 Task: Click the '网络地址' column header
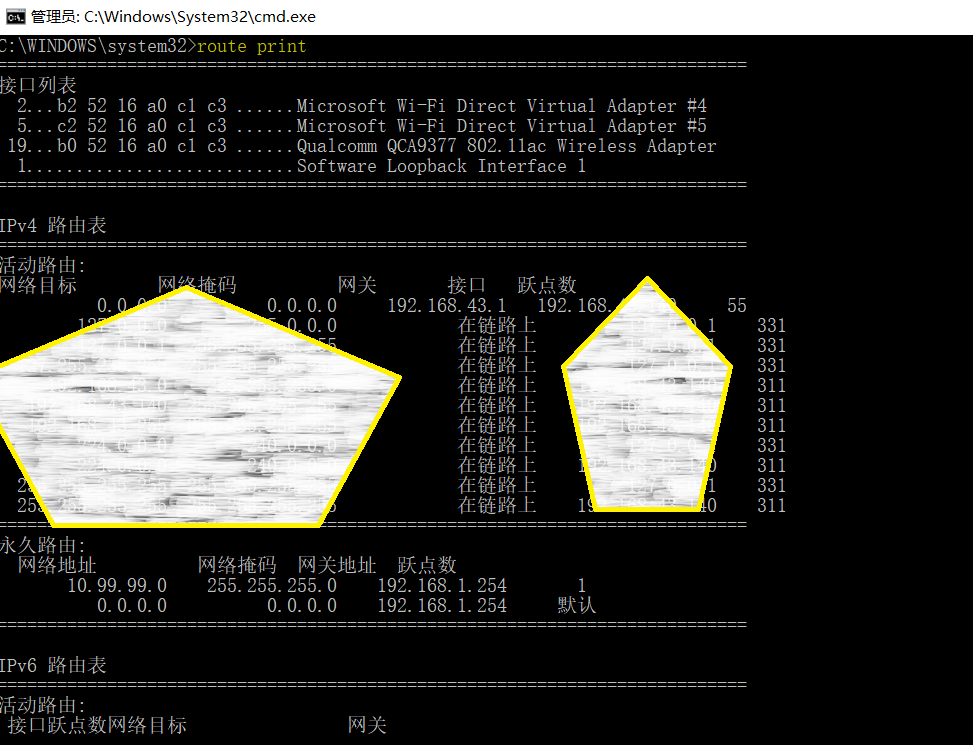[x=56, y=565]
